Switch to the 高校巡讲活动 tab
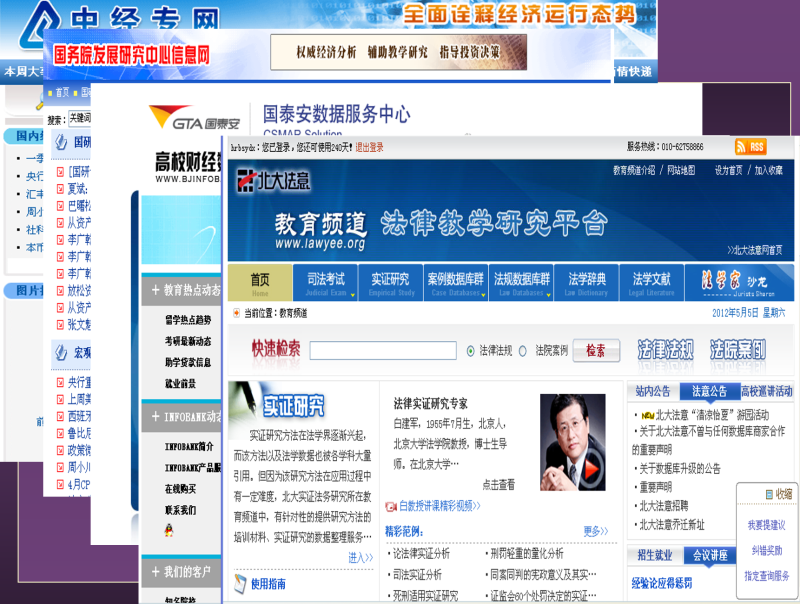The width and height of the screenshot is (800, 604). [767, 391]
